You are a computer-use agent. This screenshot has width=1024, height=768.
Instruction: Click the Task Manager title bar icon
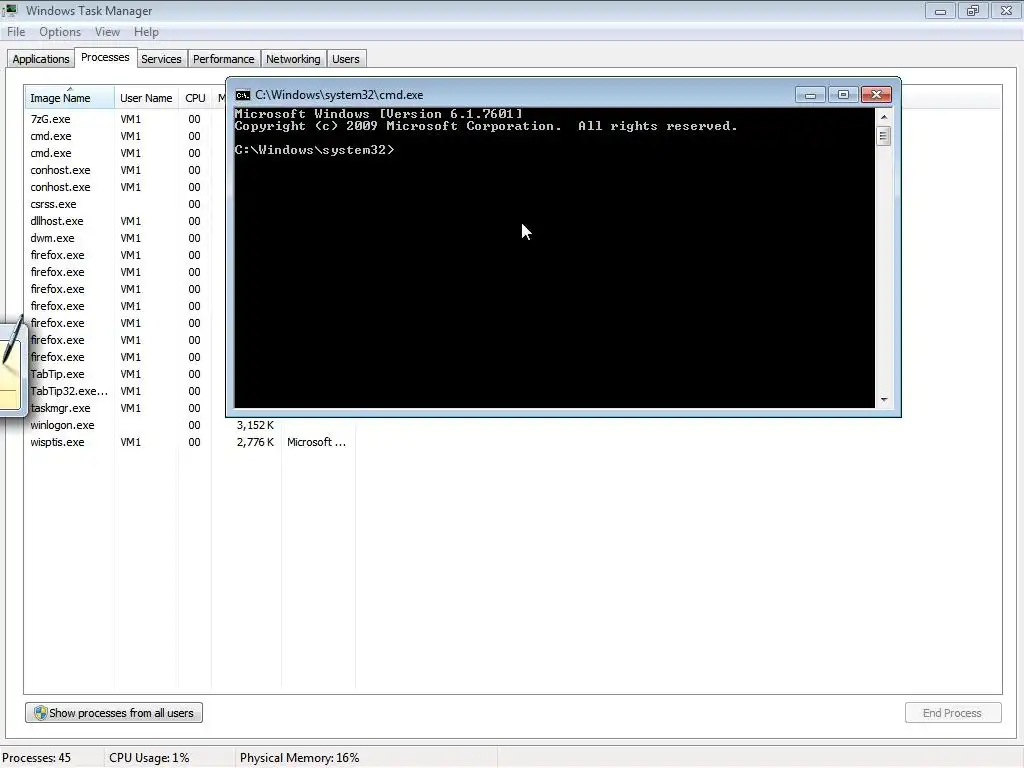pos(10,10)
